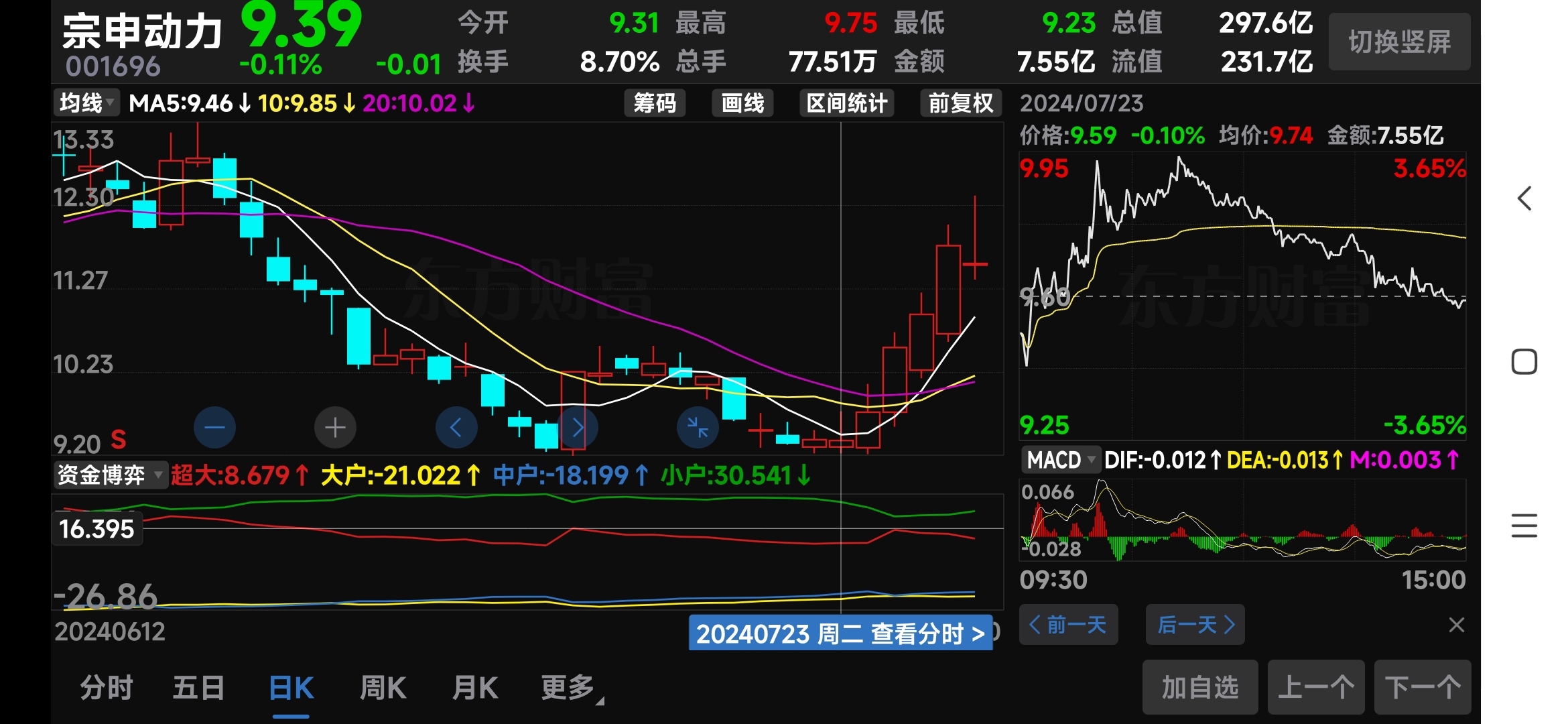Tap 最低 9.23 low price
The width and height of the screenshot is (1568, 724).
pyautogui.click(x=994, y=23)
